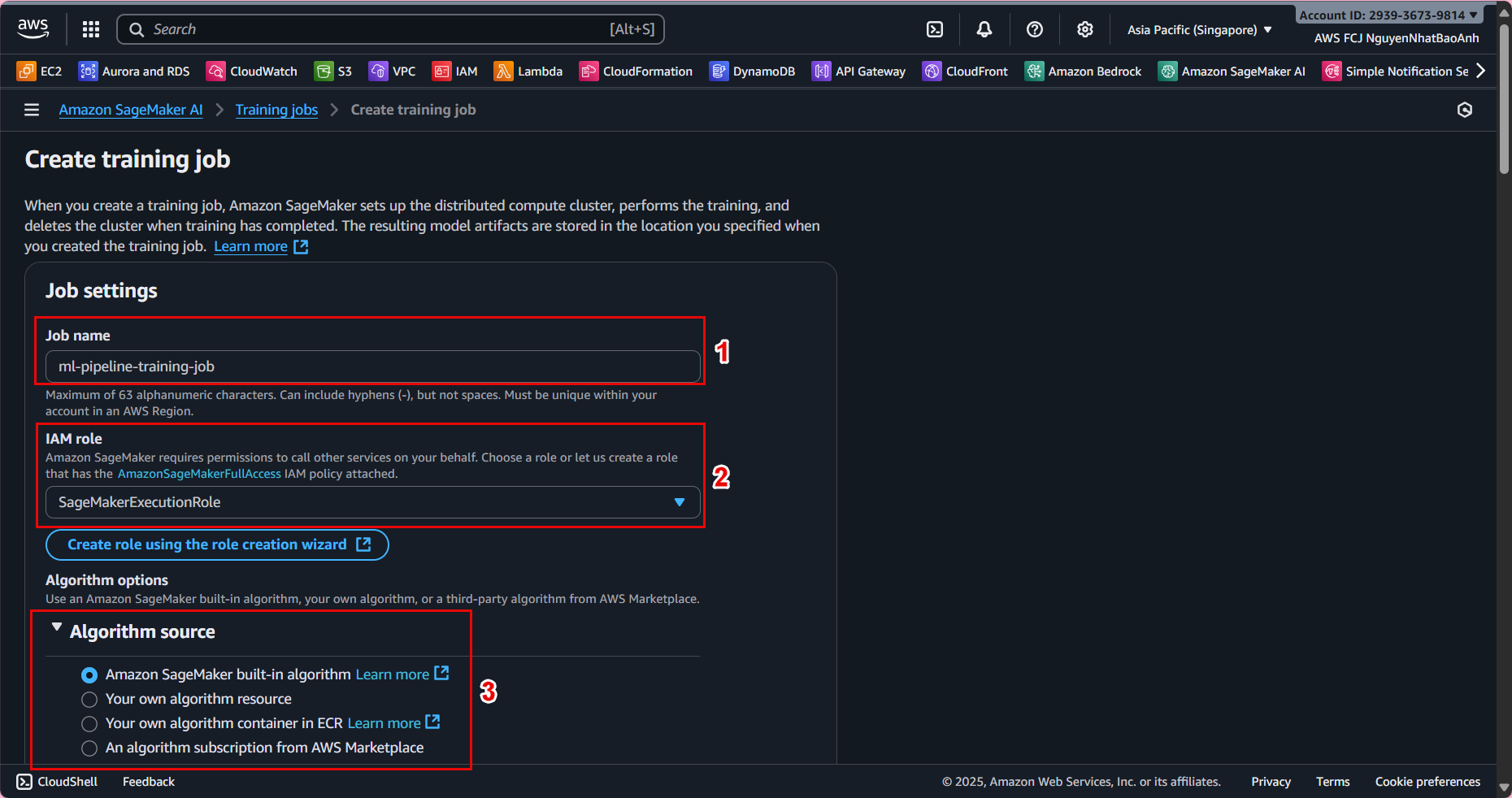Go to the AWS console home logo
Screen dimensions: 1512x798
tap(33, 29)
